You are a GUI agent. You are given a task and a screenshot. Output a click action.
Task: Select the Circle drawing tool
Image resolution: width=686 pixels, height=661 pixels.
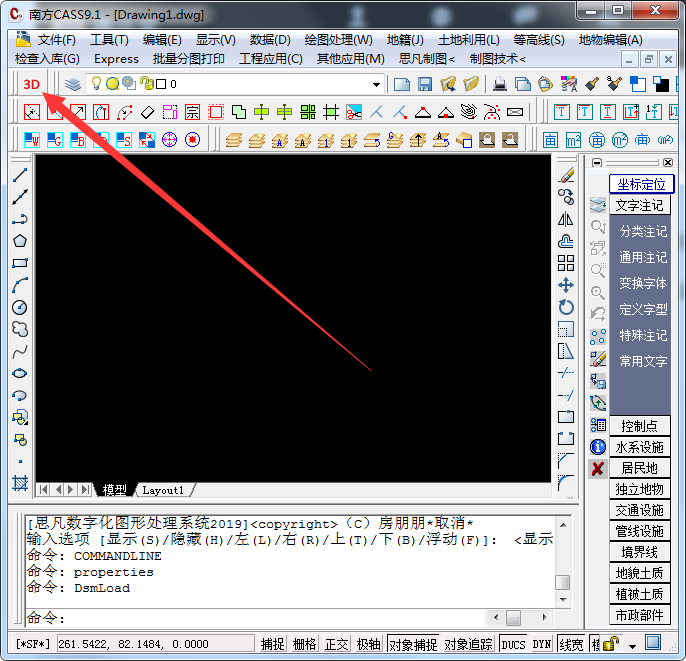pyautogui.click(x=20, y=307)
